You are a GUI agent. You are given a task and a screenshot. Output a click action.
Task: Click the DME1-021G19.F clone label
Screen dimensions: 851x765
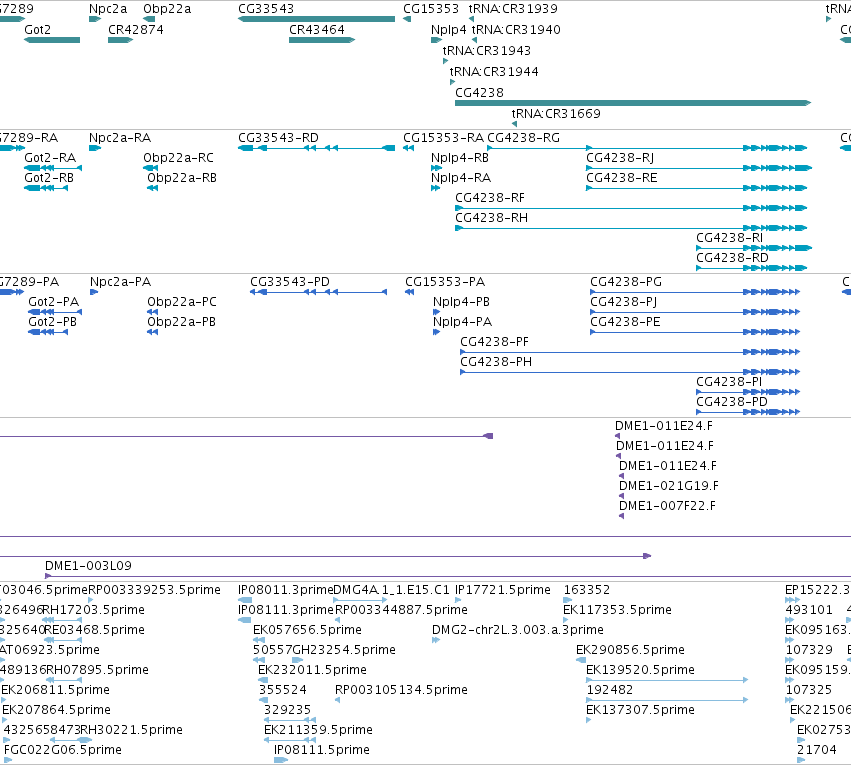(x=669, y=486)
